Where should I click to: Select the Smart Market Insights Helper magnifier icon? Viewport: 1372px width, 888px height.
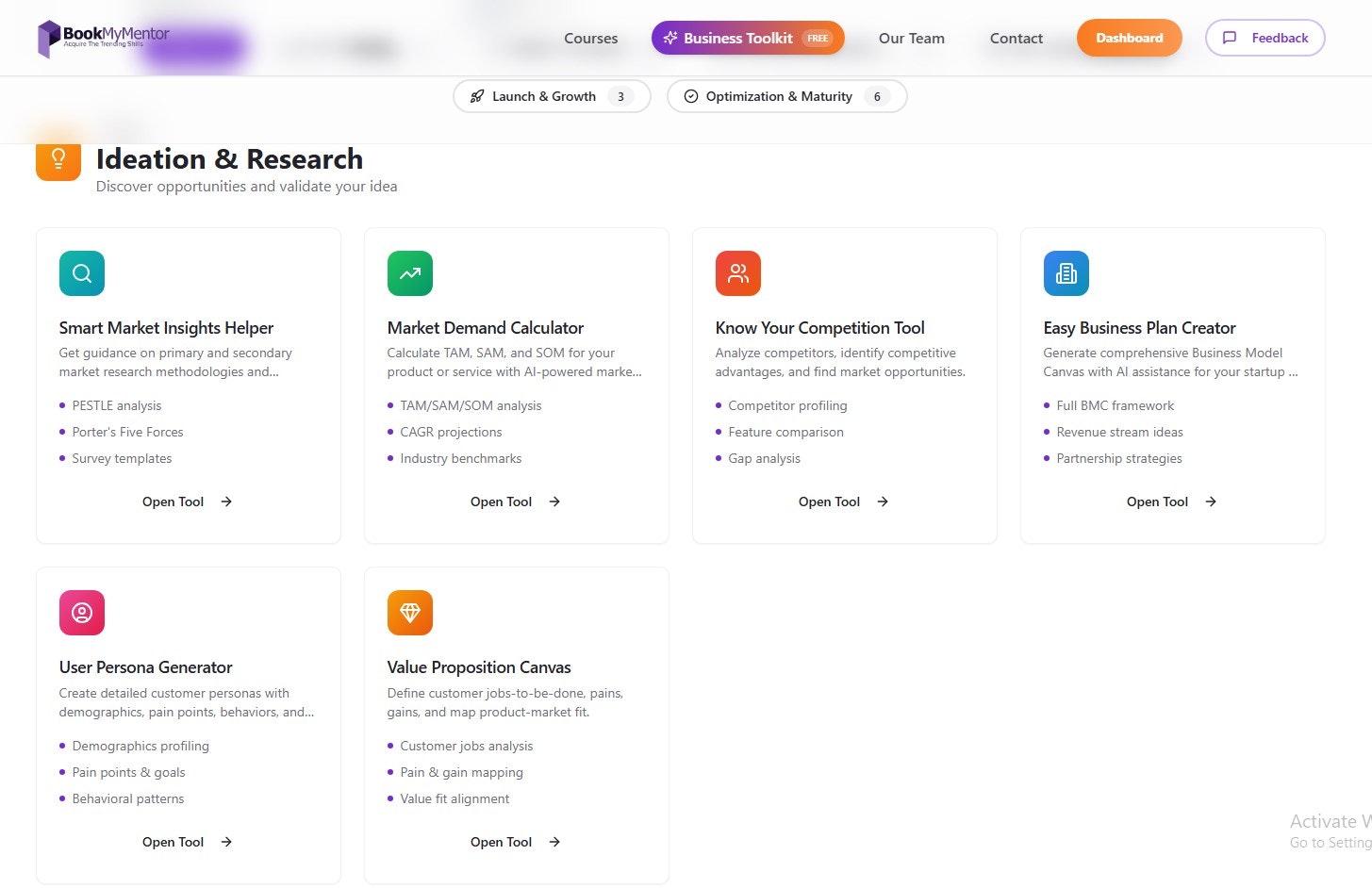(81, 273)
